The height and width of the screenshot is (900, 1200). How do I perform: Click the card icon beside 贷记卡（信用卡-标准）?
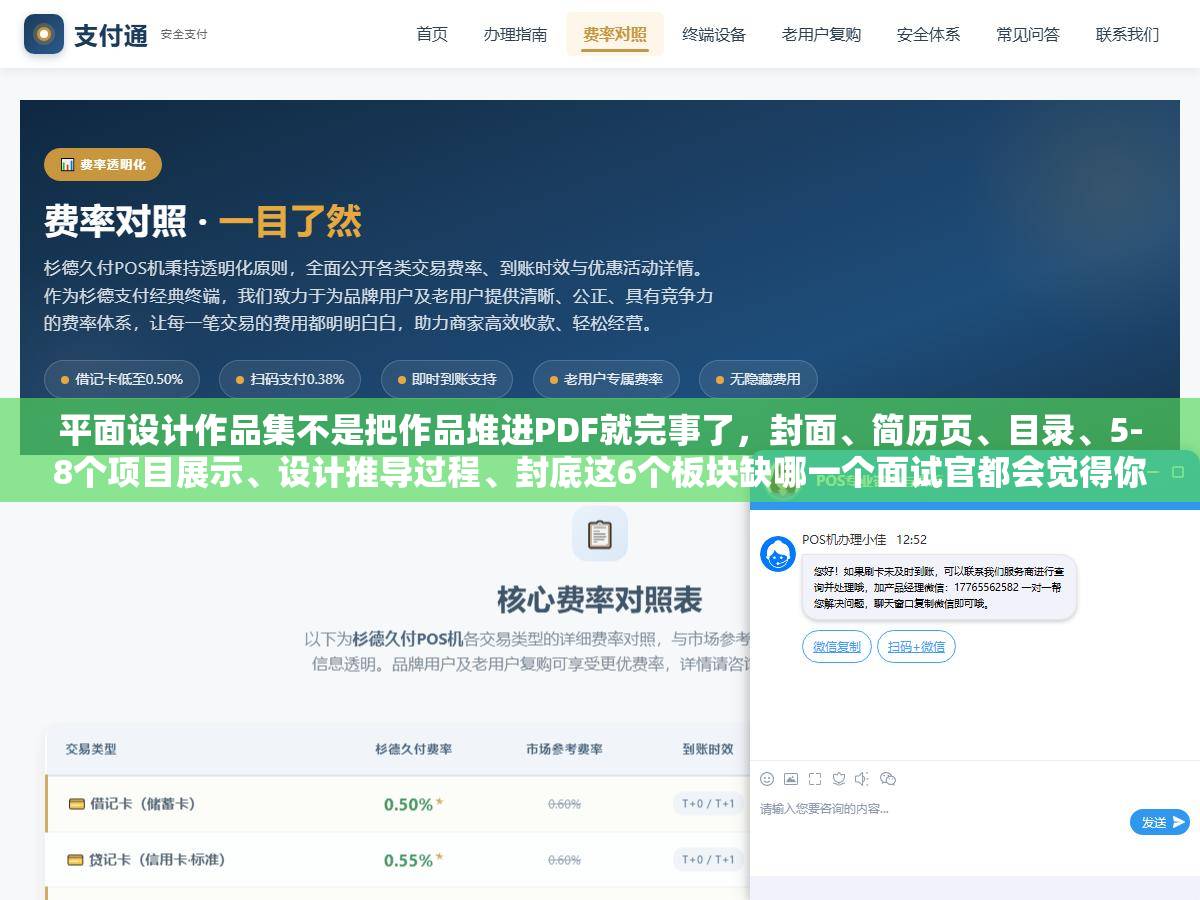(x=75, y=859)
